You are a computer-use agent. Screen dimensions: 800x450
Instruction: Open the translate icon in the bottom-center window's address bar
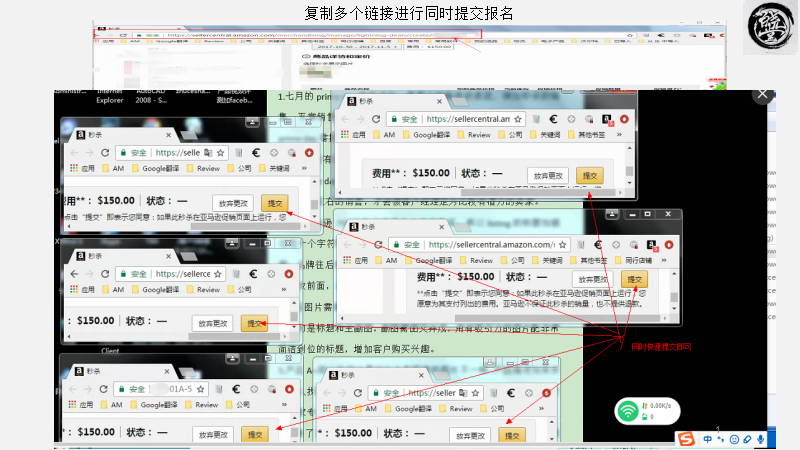point(463,393)
